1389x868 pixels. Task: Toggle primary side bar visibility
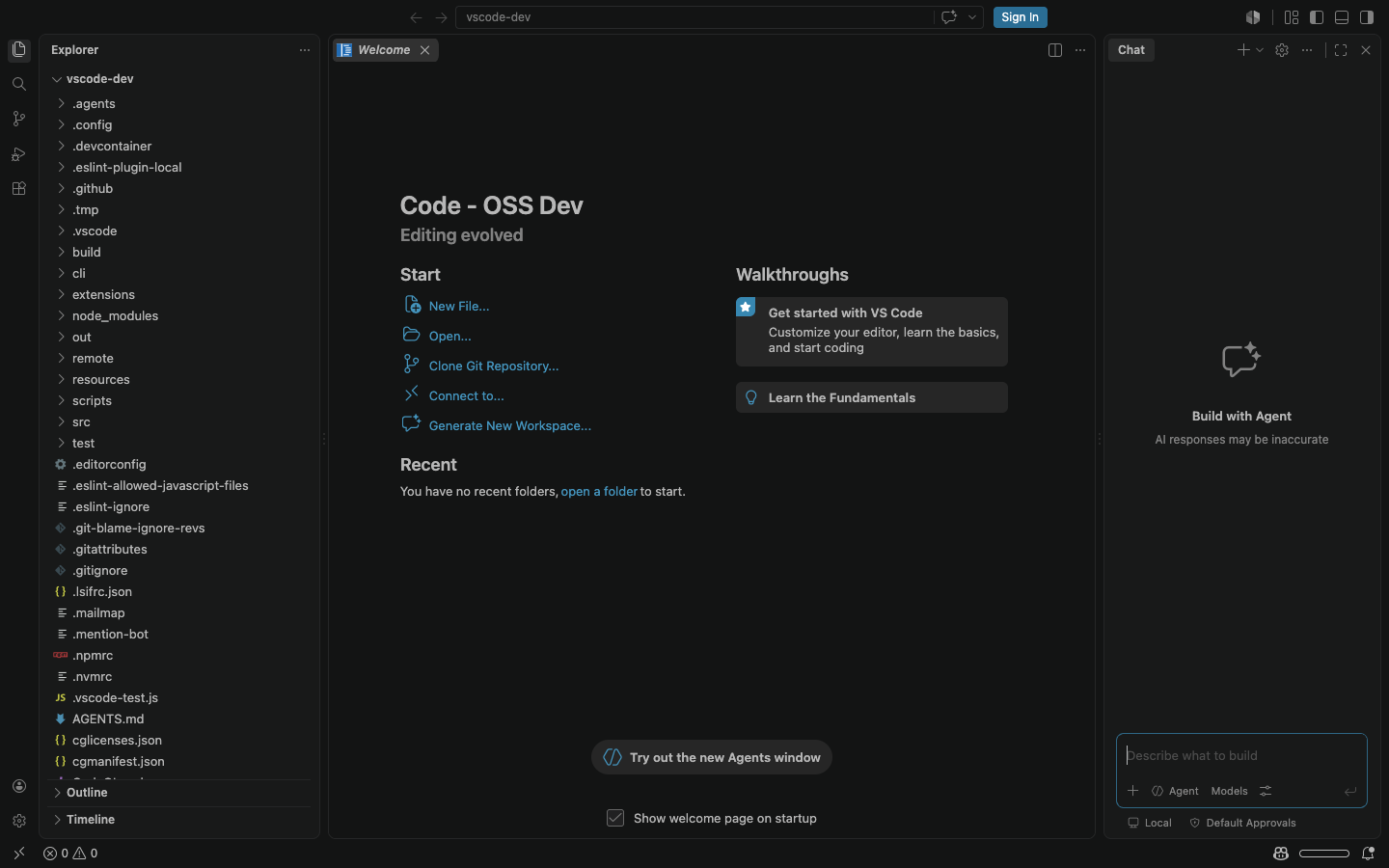tap(1317, 17)
